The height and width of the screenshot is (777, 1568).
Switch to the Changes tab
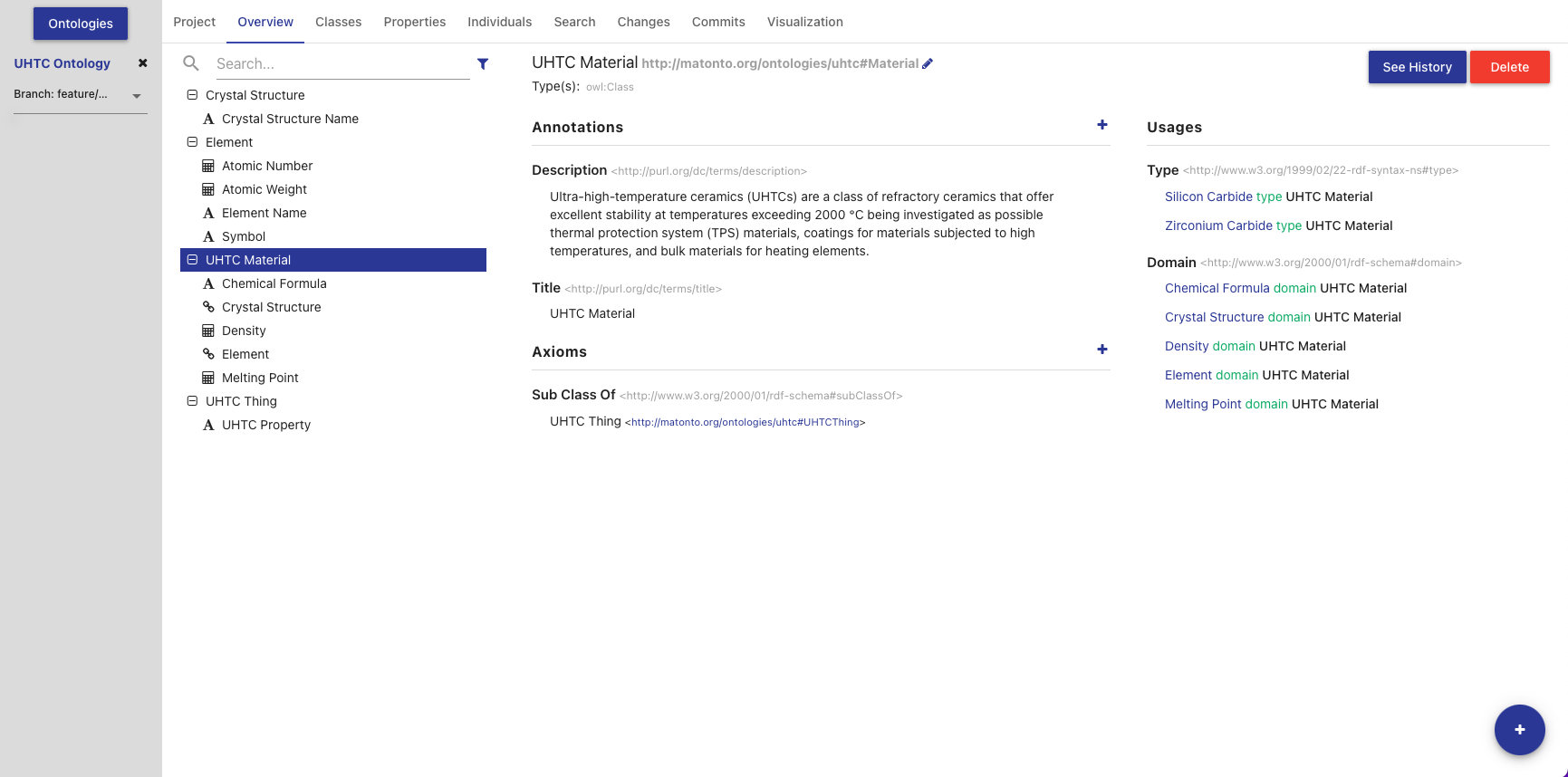click(x=644, y=22)
